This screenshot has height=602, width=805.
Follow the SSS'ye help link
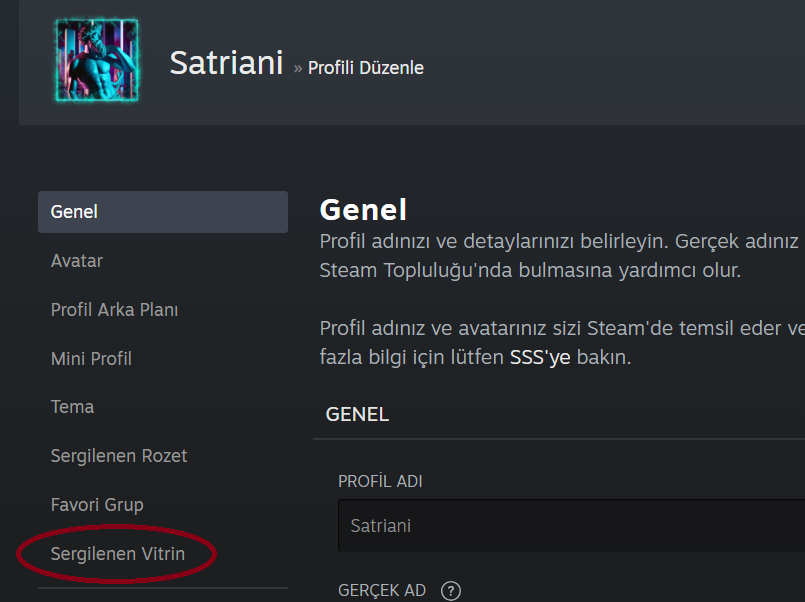pyautogui.click(x=540, y=357)
